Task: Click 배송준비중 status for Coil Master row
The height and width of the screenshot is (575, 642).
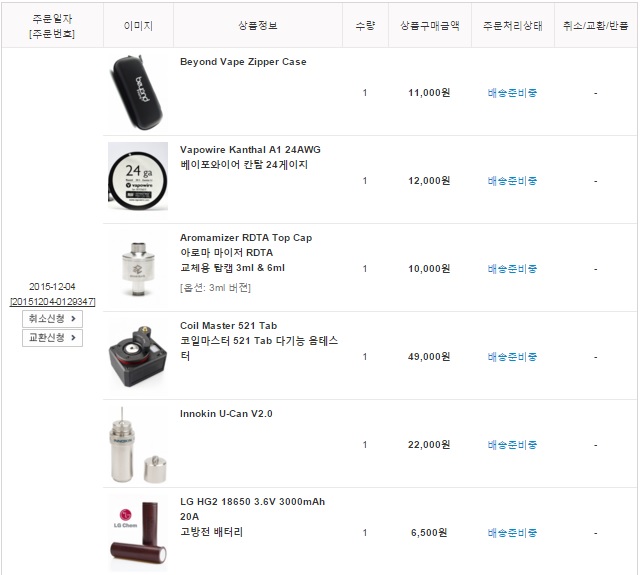Action: (512, 357)
